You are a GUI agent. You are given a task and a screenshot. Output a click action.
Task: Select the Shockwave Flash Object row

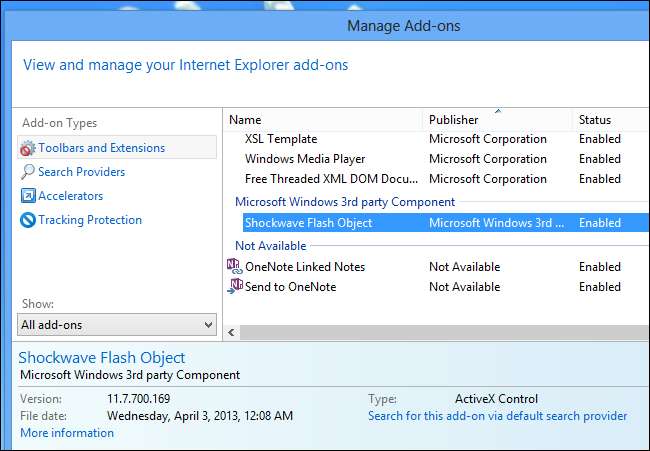point(308,223)
